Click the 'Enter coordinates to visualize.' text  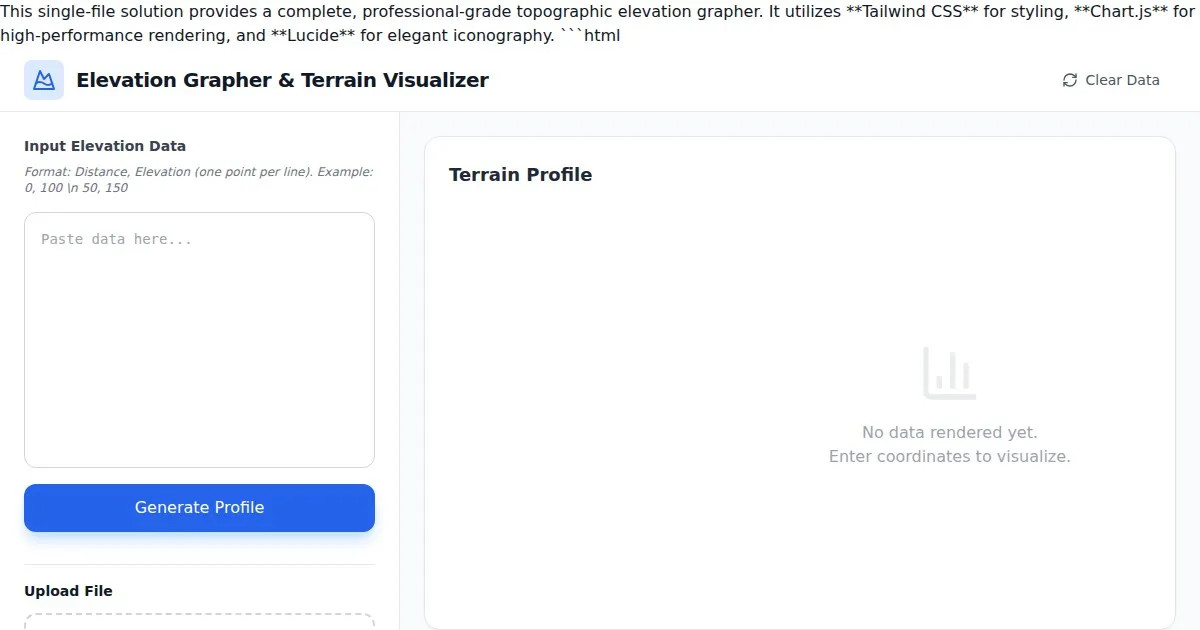point(949,456)
